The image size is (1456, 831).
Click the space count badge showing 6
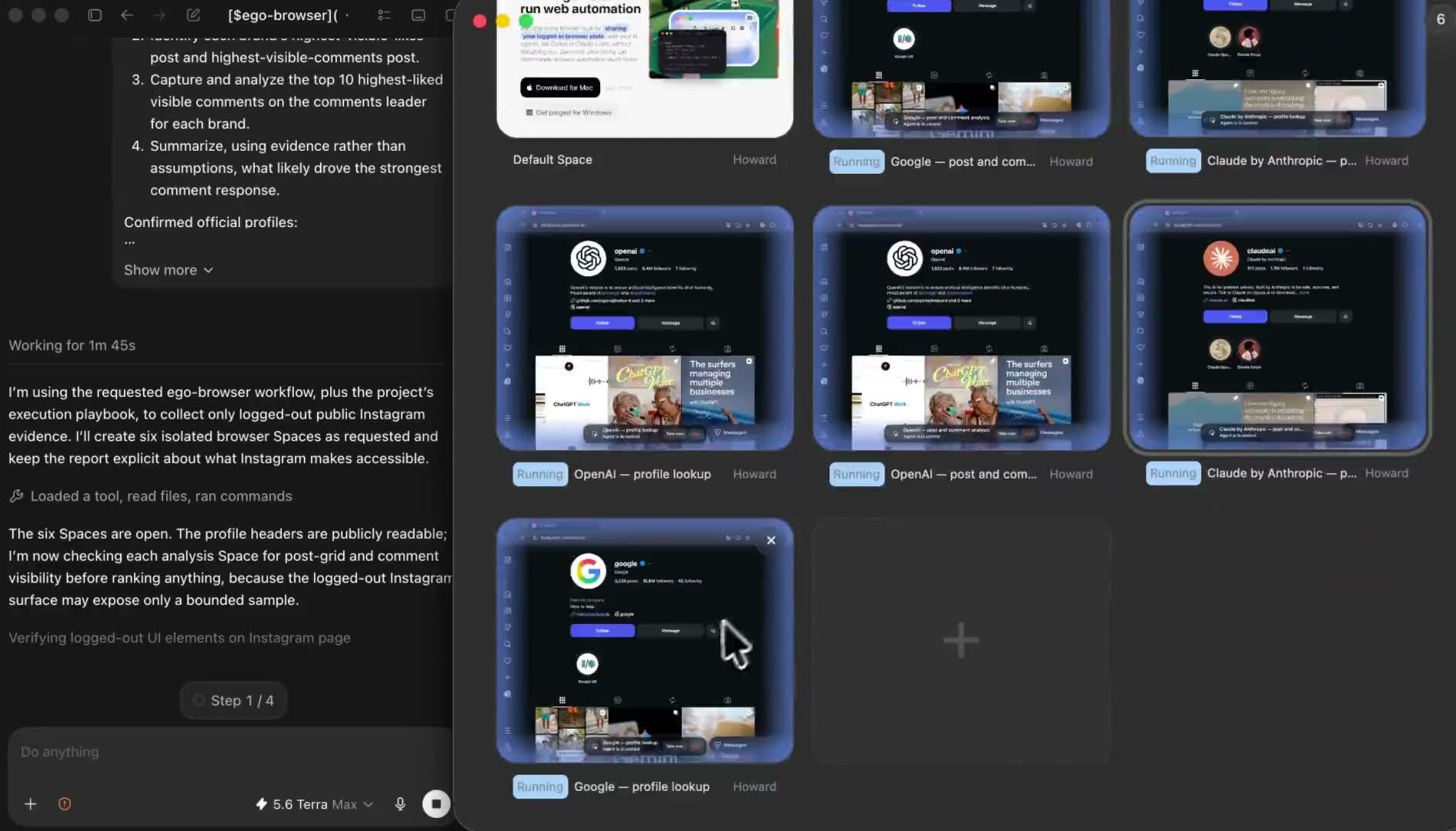(1441, 19)
